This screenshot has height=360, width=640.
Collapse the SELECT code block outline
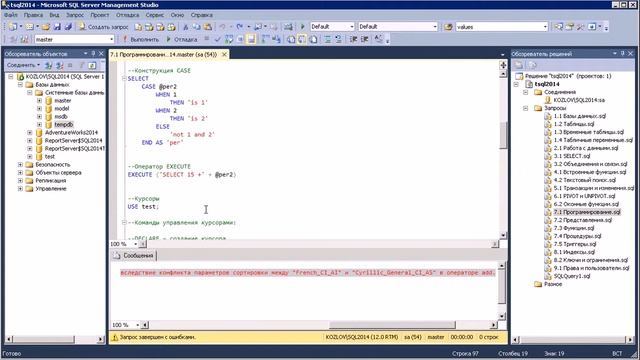pyautogui.click(x=124, y=78)
